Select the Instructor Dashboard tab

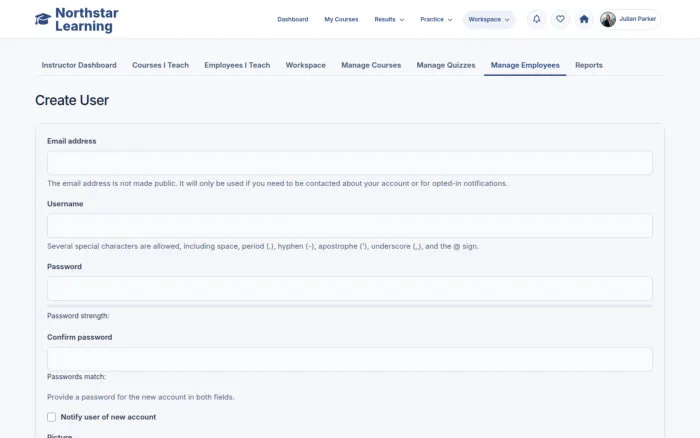79,65
